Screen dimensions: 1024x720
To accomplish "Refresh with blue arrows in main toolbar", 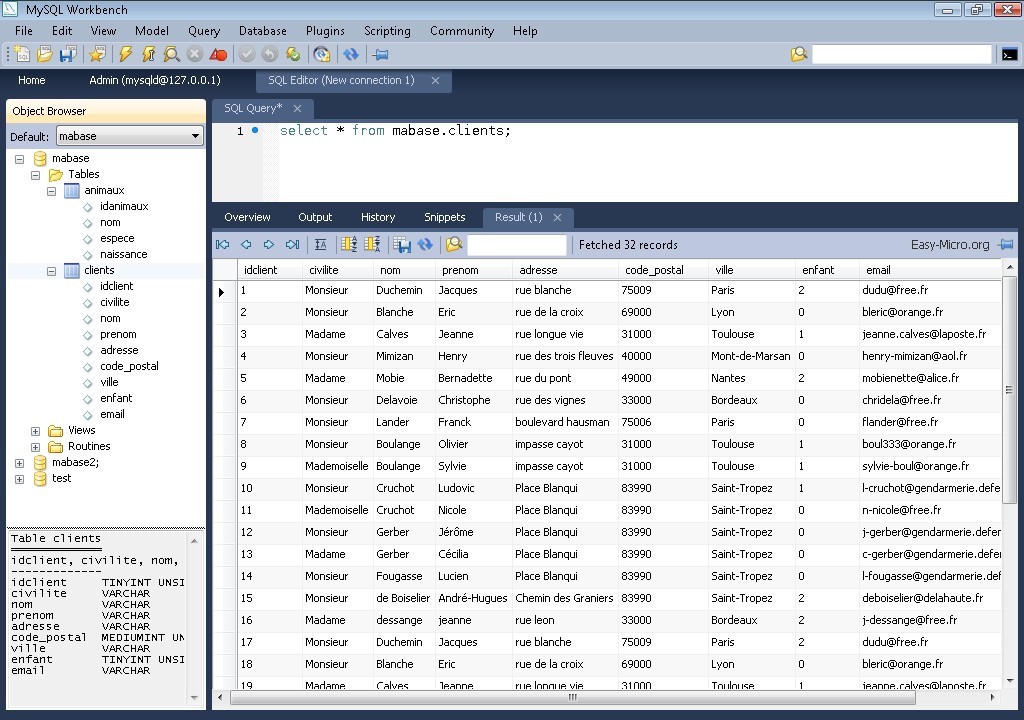I will click(x=351, y=54).
